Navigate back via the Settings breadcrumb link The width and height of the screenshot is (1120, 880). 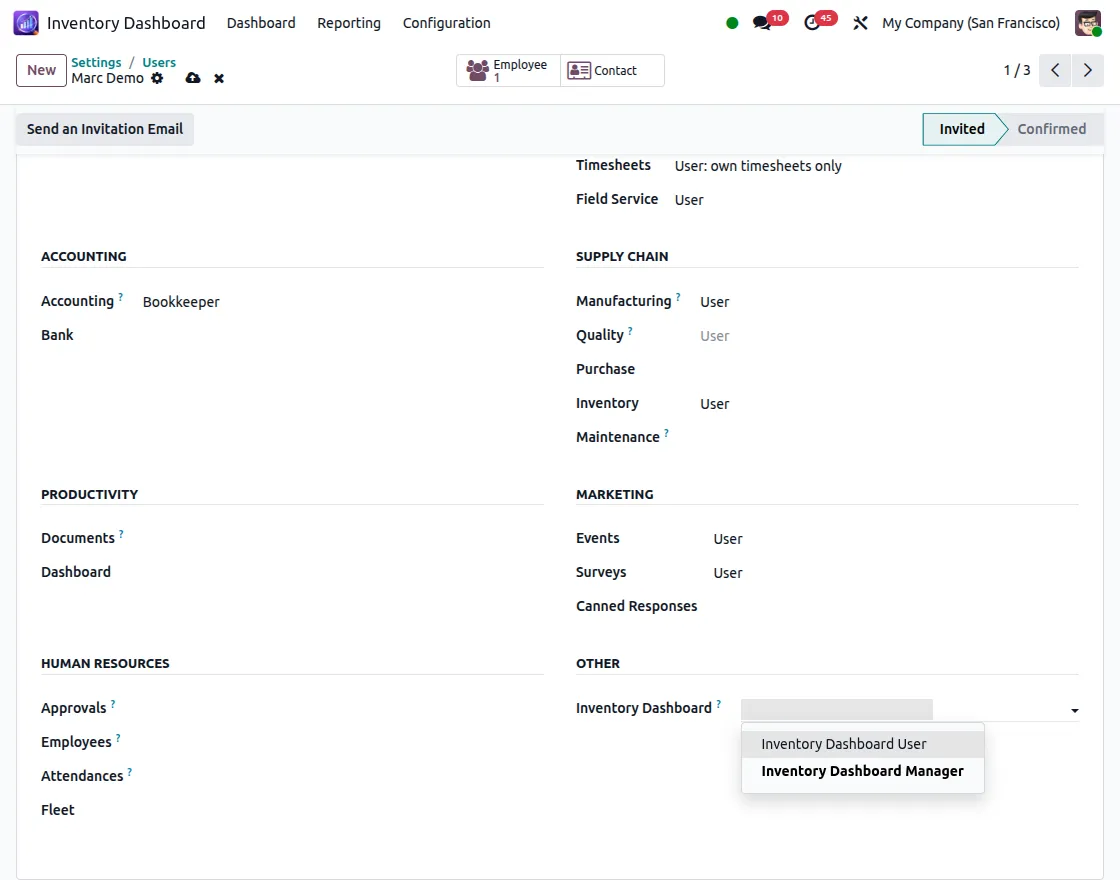(96, 62)
